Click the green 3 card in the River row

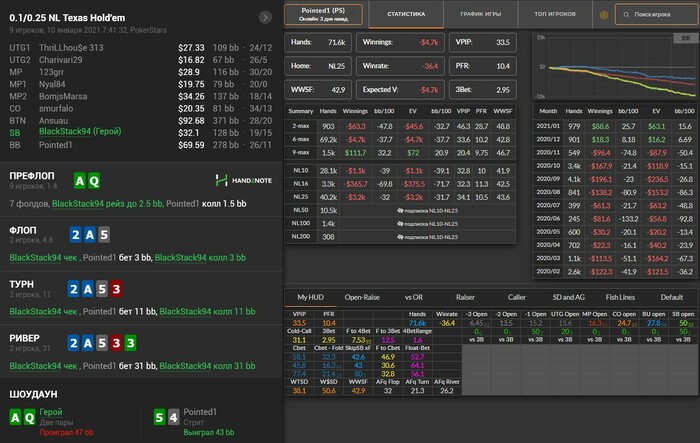130,343
